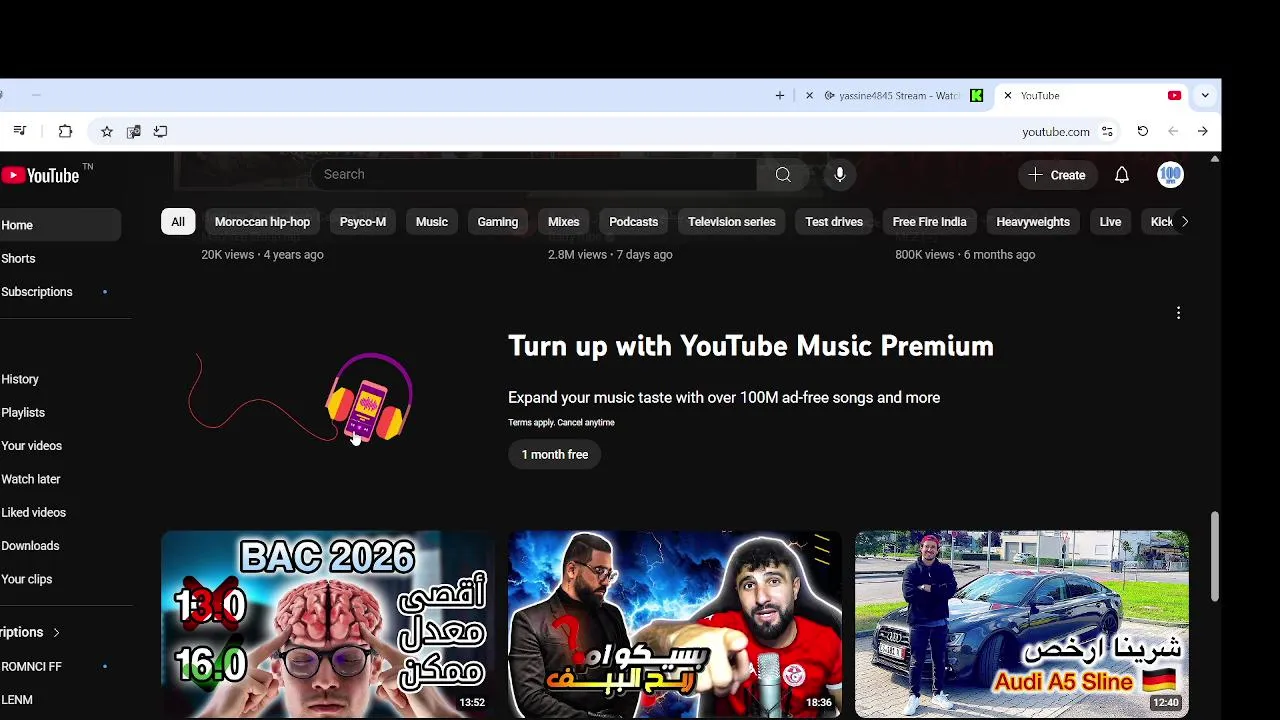Click the Create button
The width and height of the screenshot is (1280, 720).
pyautogui.click(x=1057, y=175)
